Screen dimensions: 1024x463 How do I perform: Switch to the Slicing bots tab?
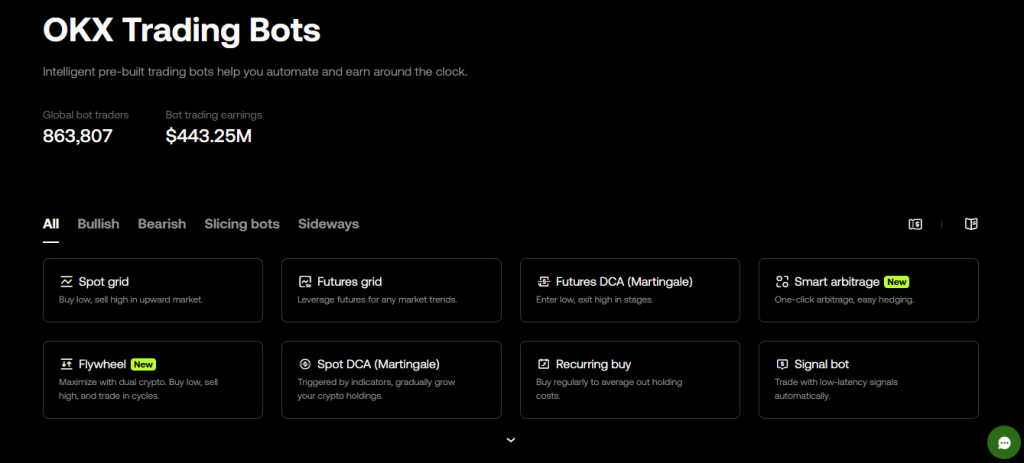(242, 224)
